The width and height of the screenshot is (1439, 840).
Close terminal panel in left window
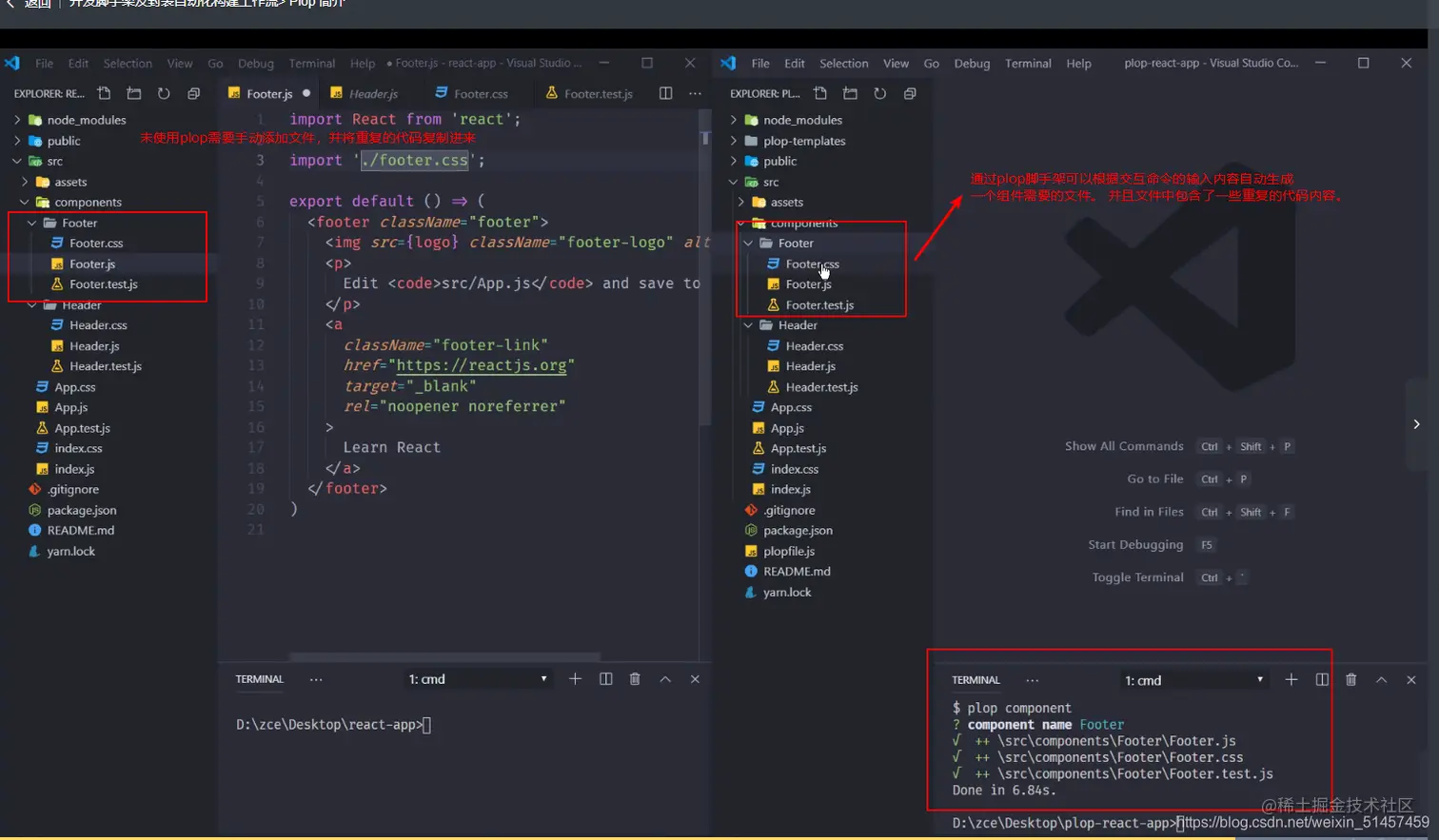coord(695,678)
